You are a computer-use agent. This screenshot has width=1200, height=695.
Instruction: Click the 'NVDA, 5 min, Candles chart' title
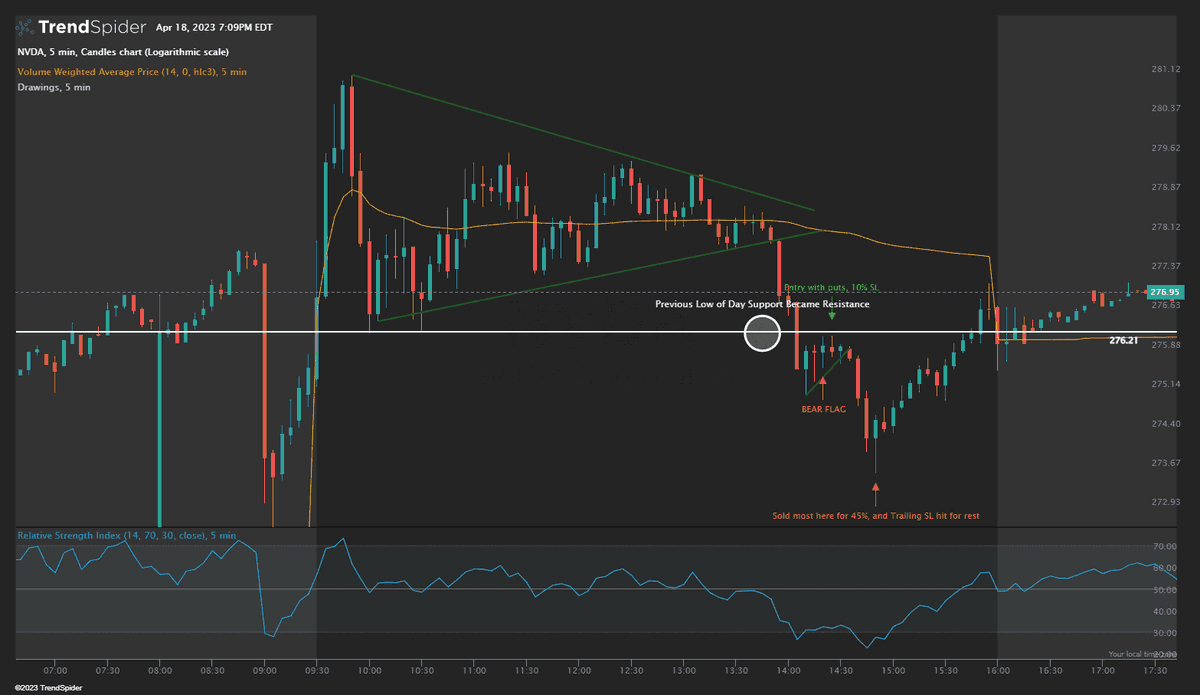pyautogui.click(x=123, y=52)
